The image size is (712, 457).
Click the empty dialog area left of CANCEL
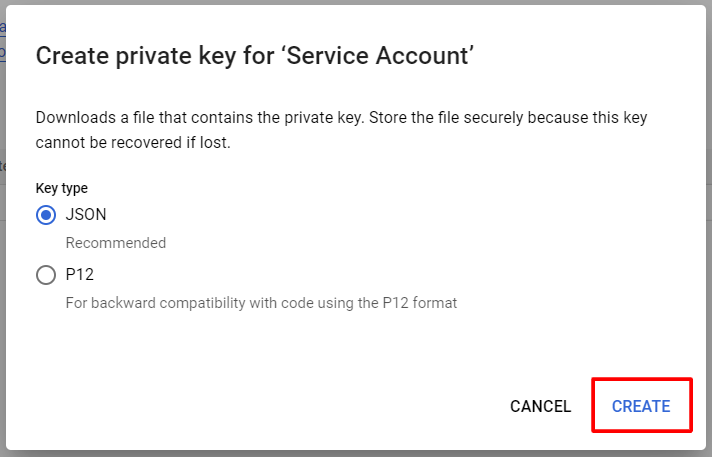(x=272, y=406)
